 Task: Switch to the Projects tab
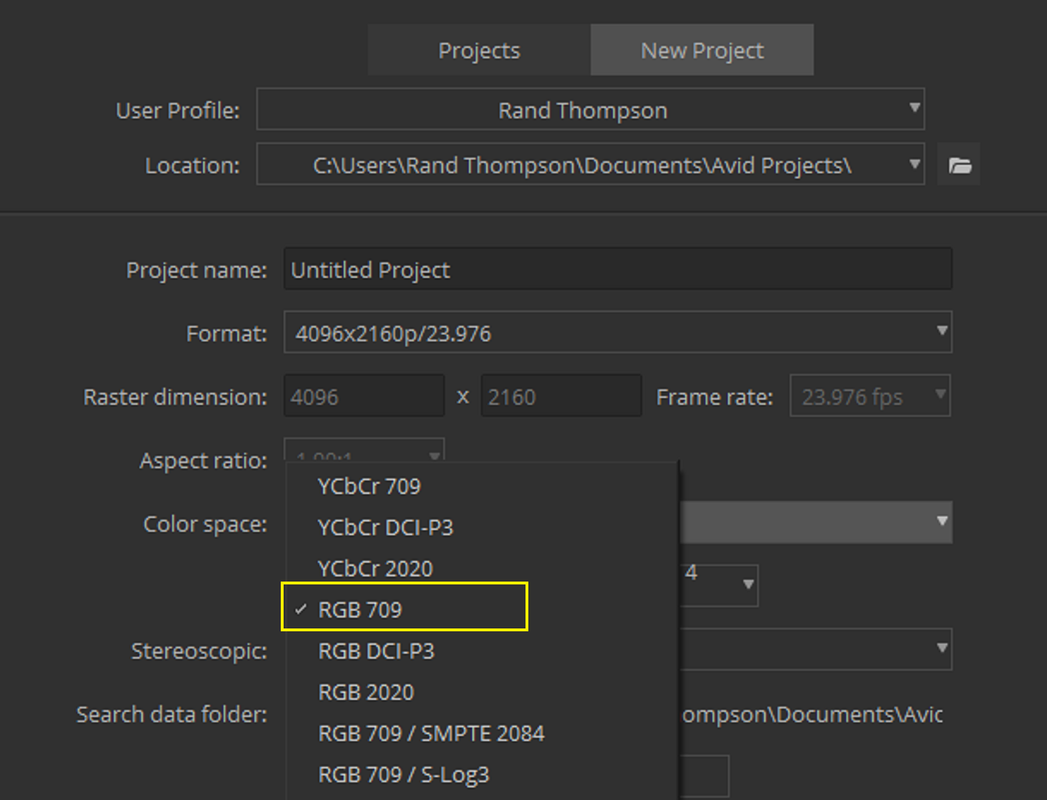(x=479, y=50)
